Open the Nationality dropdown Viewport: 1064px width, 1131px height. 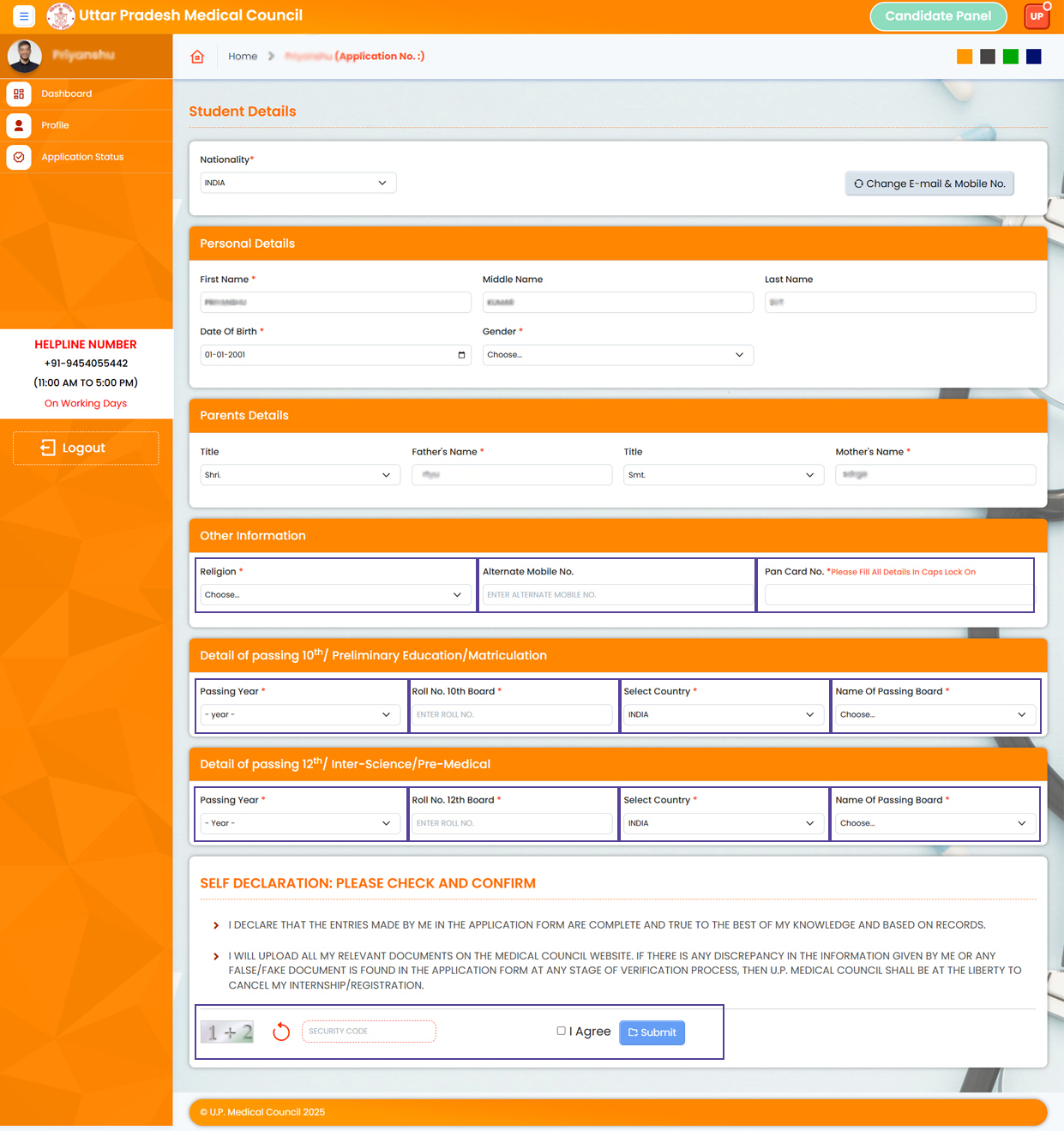coord(298,183)
